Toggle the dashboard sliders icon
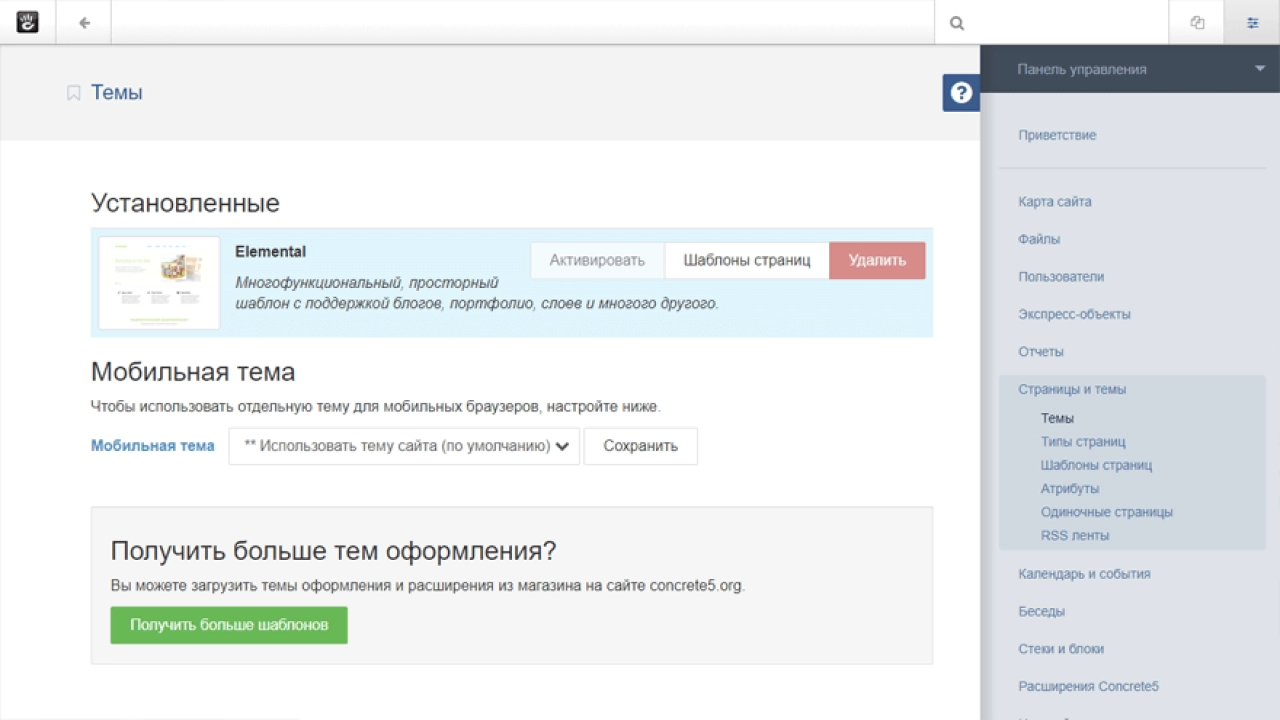 point(1252,23)
